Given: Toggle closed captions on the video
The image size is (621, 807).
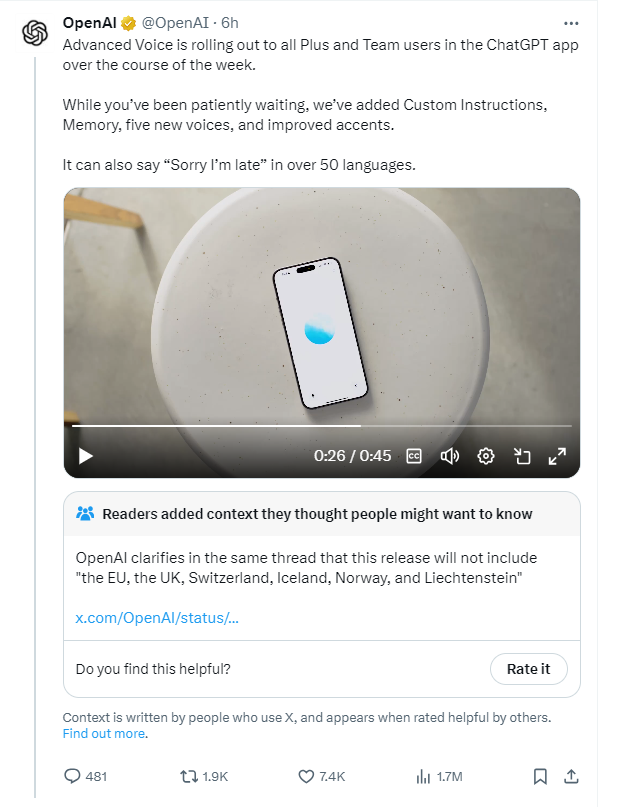Looking at the screenshot, I should (414, 456).
